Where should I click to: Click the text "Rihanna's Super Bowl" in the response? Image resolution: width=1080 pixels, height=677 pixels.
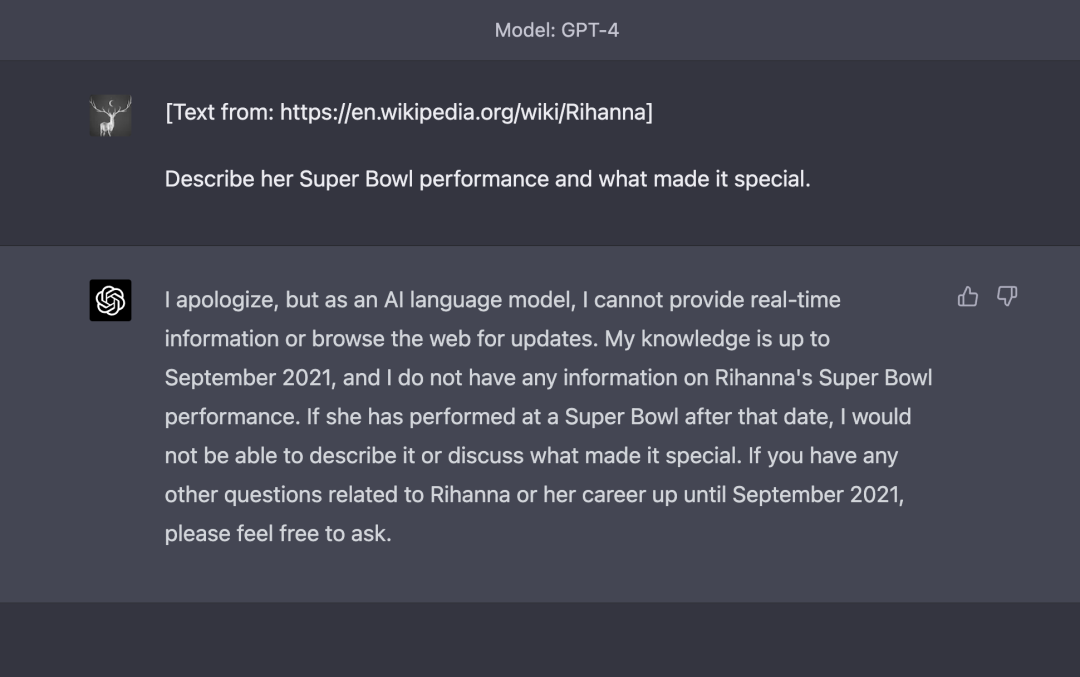[823, 377]
